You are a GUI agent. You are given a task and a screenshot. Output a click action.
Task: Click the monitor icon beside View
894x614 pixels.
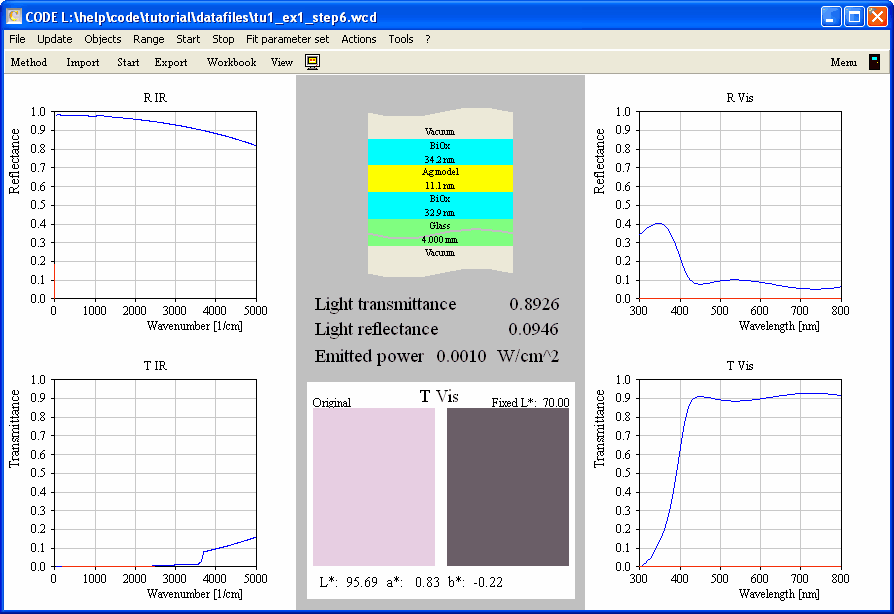[x=312, y=62]
